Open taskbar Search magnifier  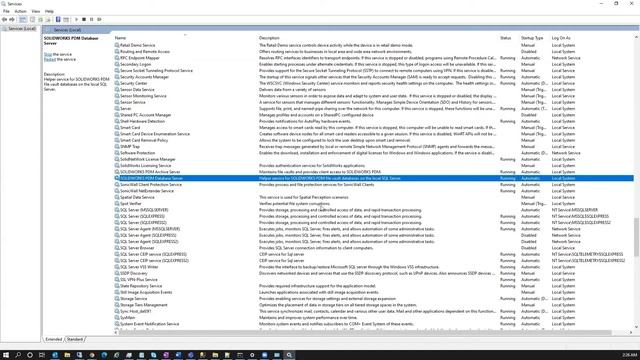[18, 355]
